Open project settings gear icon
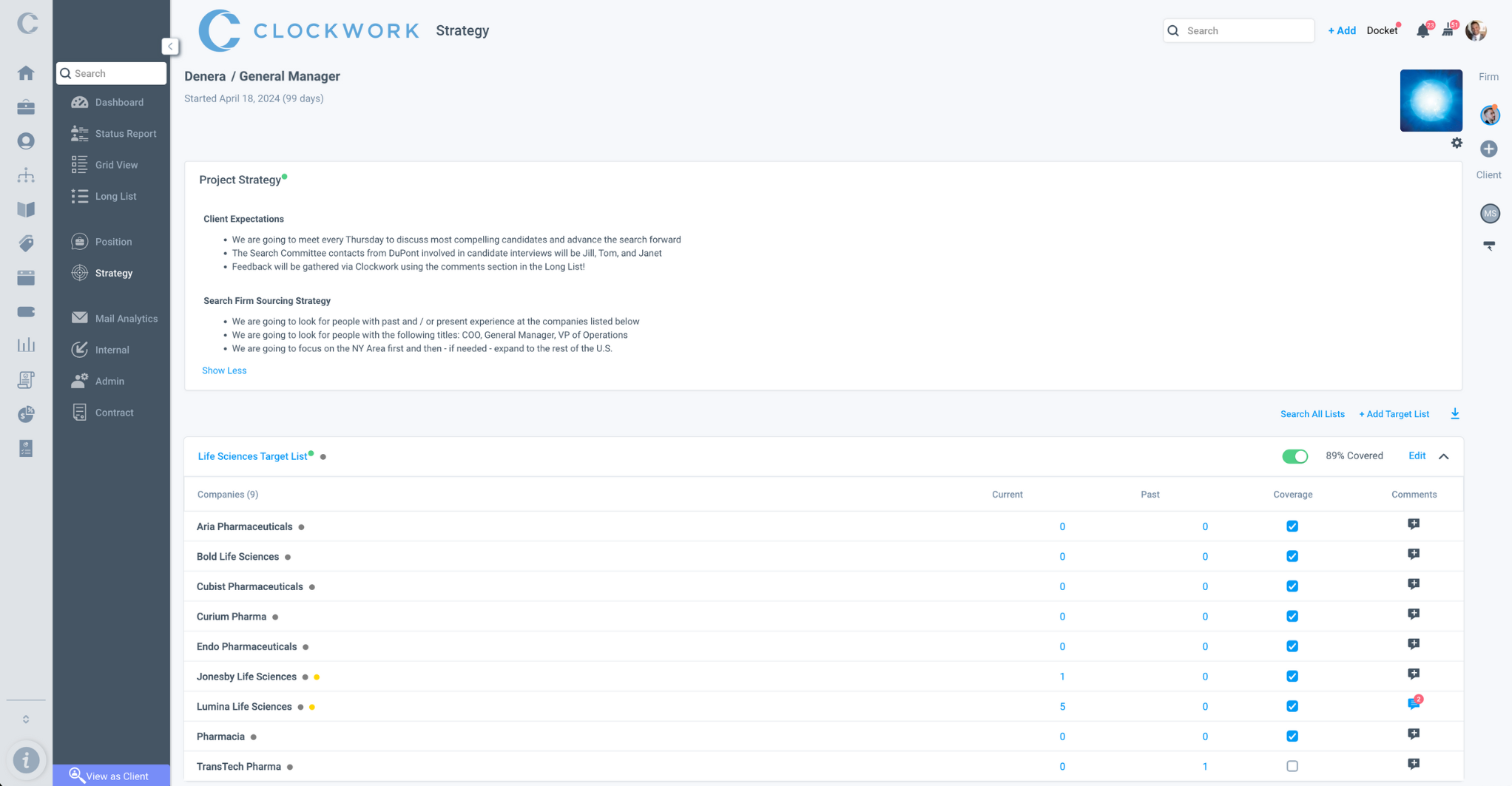 (1457, 143)
